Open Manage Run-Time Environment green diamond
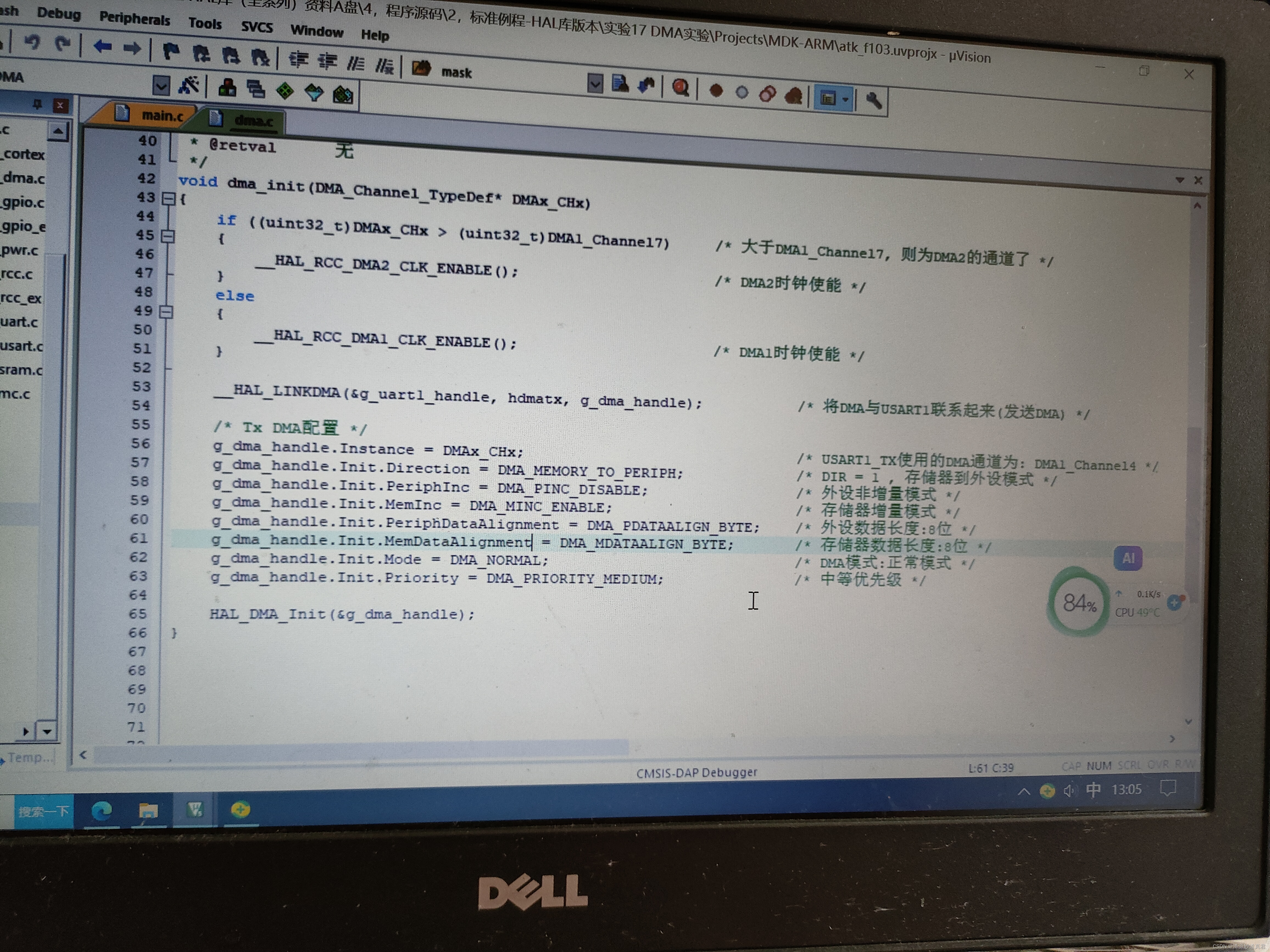This screenshot has width=1270, height=952. 285,91
